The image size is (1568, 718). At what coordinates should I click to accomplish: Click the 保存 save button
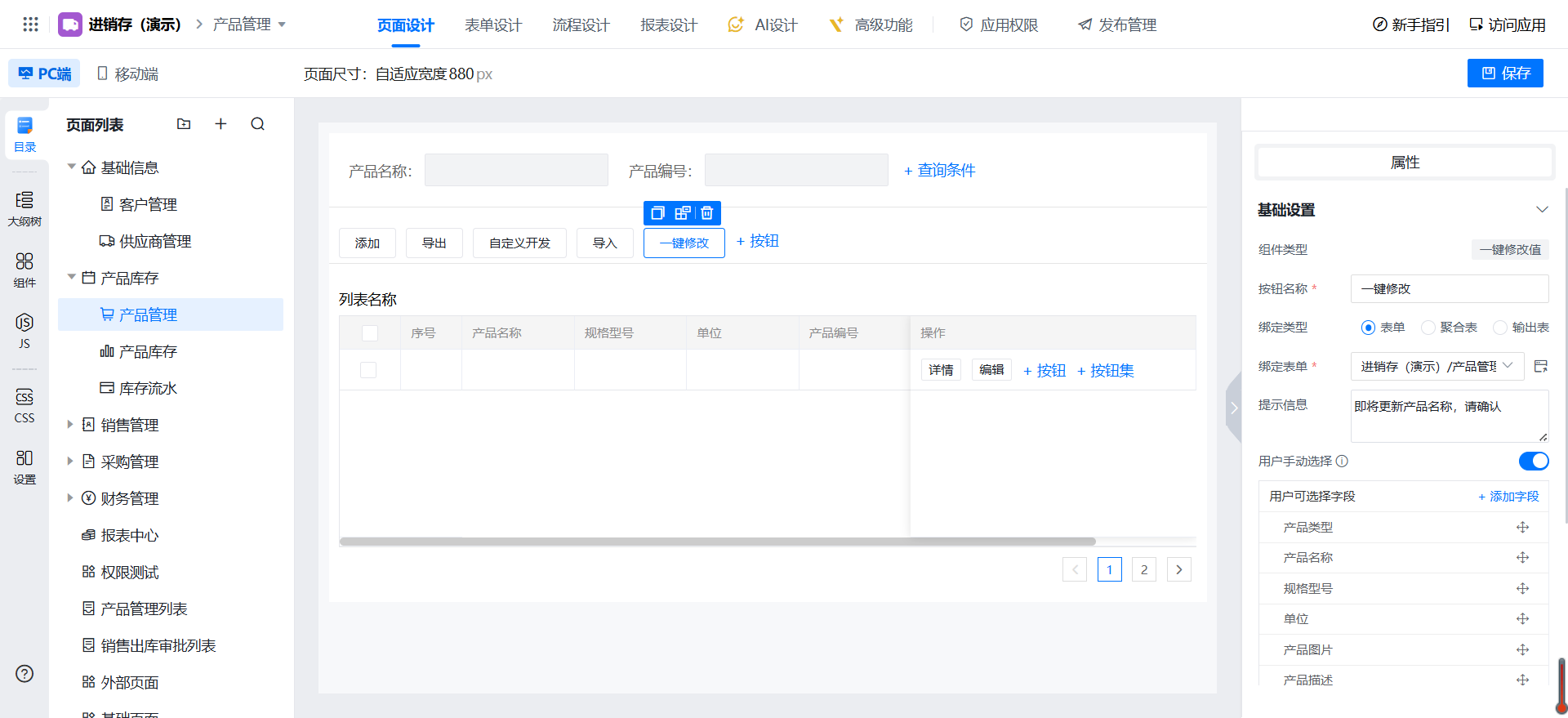point(1505,74)
